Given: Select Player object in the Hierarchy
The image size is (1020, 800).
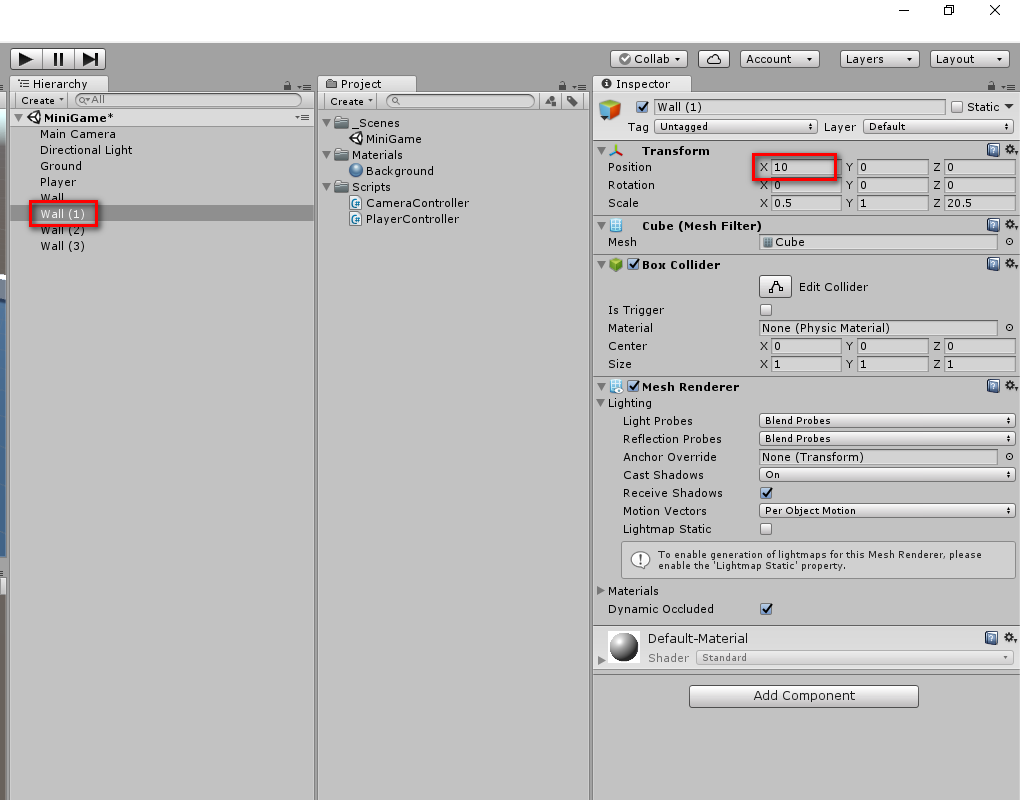Looking at the screenshot, I should 58,182.
